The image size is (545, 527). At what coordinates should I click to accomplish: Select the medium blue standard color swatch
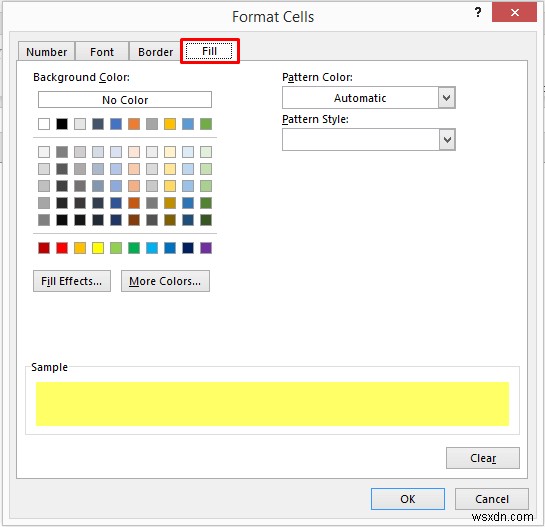[170, 248]
